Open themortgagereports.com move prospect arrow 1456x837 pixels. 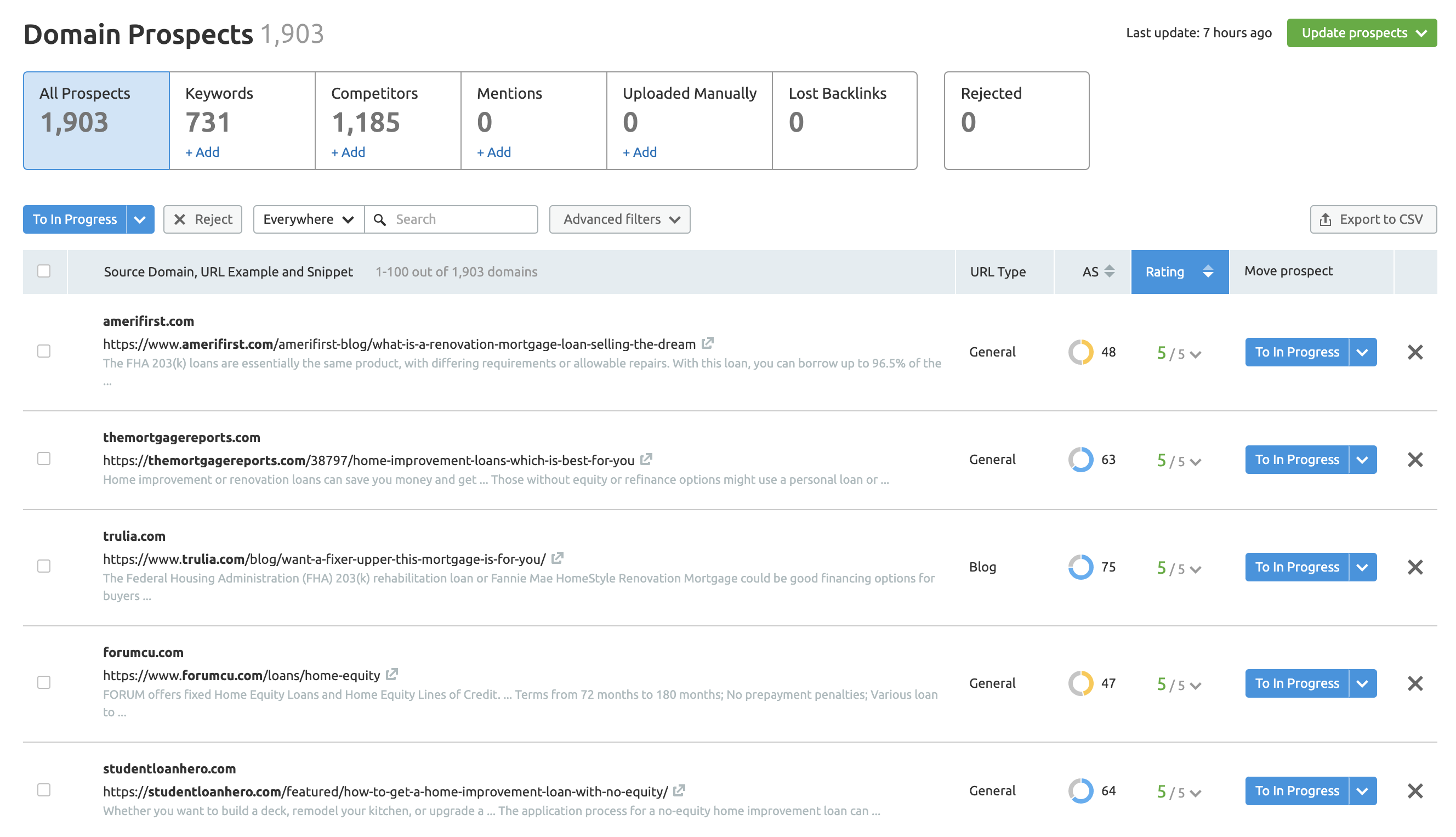click(1362, 459)
